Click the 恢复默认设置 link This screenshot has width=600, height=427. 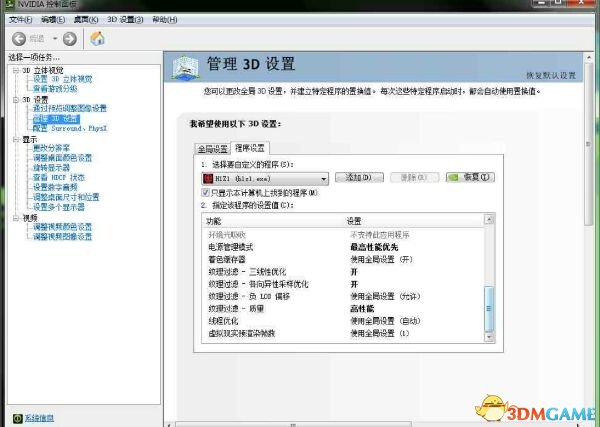tap(551, 75)
